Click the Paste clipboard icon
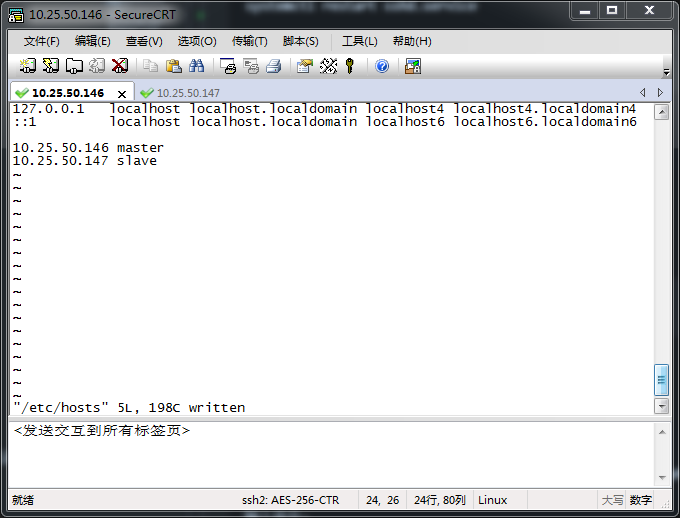 click(x=173, y=66)
